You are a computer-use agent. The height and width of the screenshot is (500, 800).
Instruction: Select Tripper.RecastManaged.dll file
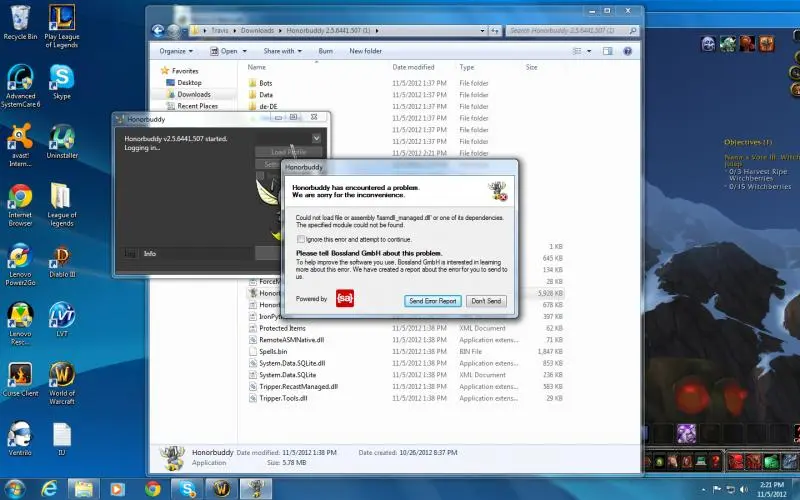click(x=406, y=387)
